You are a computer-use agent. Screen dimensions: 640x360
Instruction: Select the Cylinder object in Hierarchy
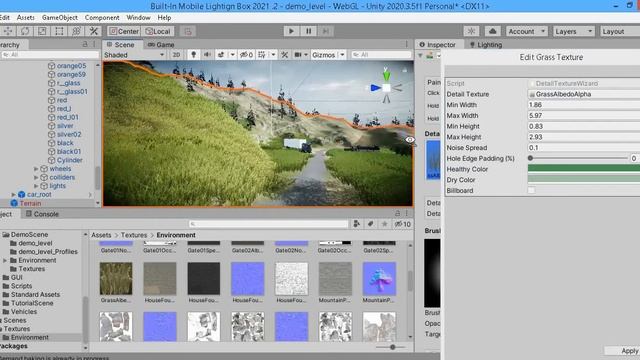coord(69,160)
